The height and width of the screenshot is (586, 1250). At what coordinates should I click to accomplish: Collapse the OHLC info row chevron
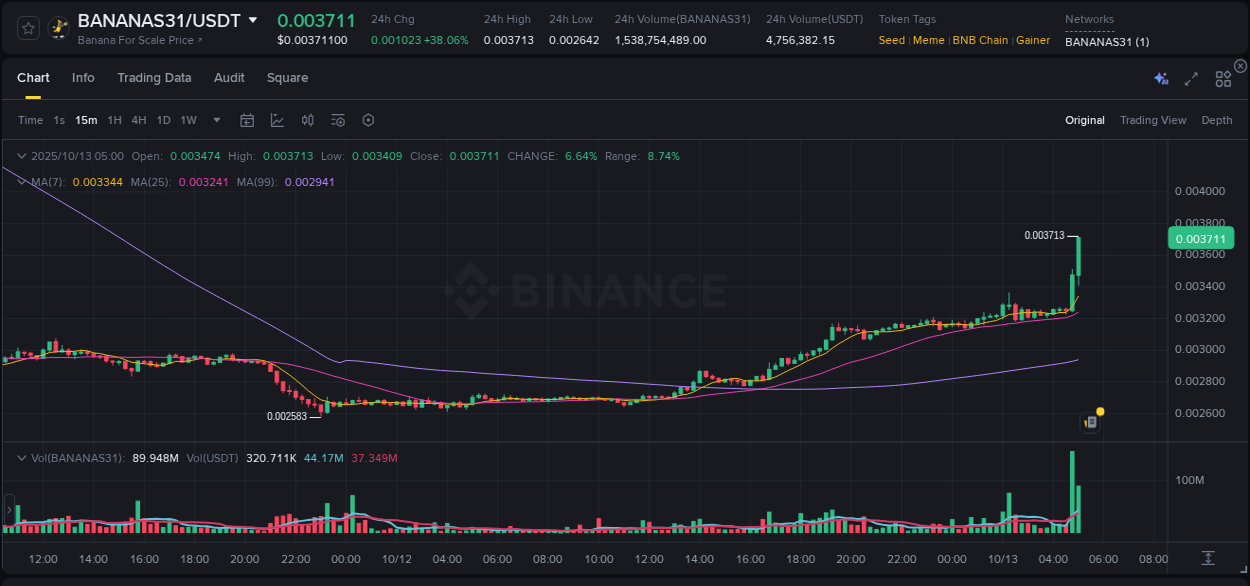pyautogui.click(x=22, y=156)
